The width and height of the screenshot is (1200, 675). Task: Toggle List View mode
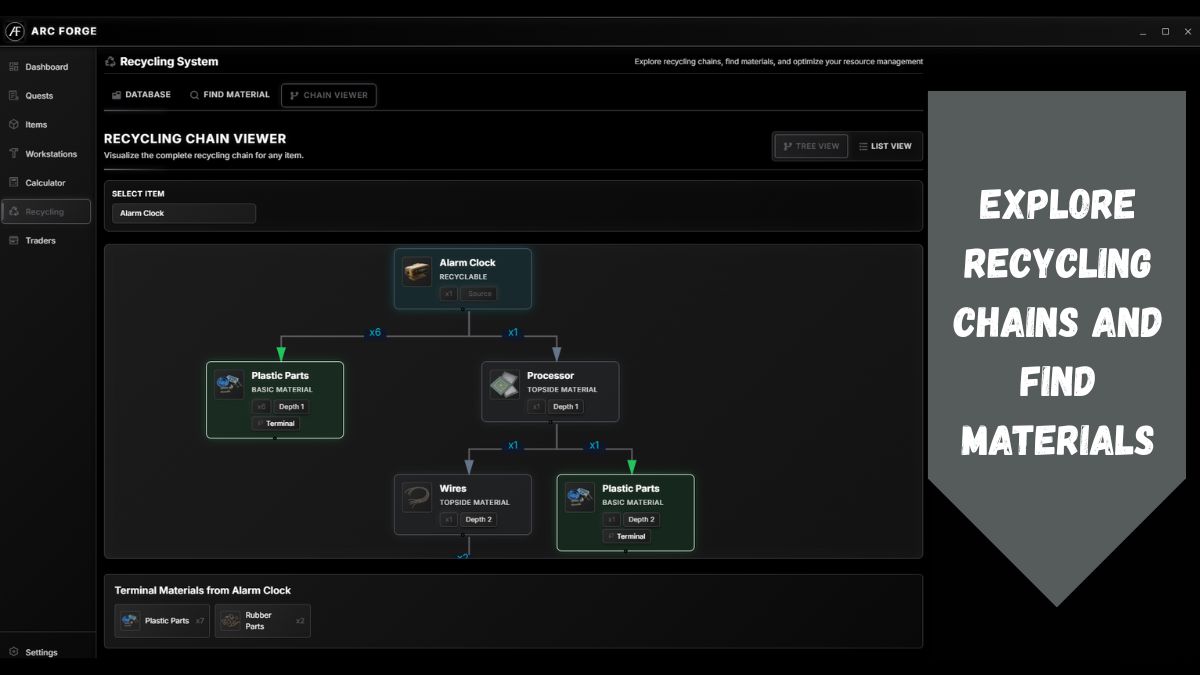(885, 146)
